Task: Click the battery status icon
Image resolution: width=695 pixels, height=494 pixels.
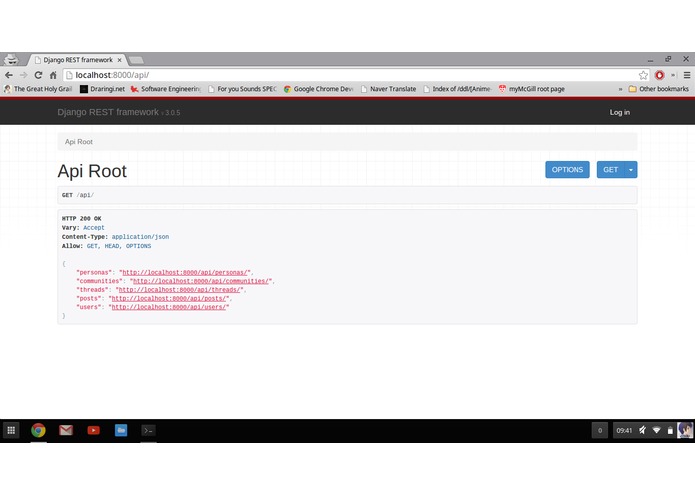Action: tap(670, 430)
